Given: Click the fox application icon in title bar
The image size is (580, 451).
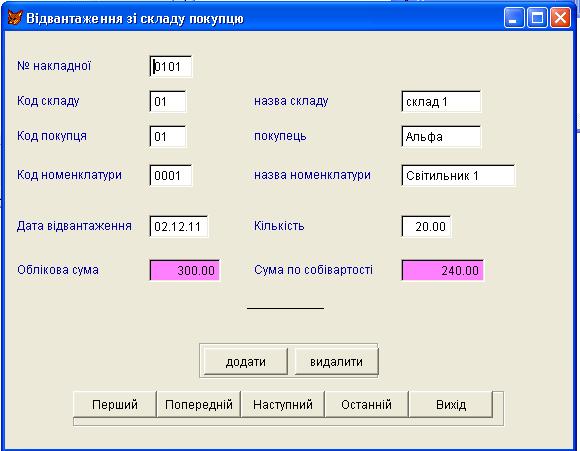Looking at the screenshot, I should tap(15, 18).
